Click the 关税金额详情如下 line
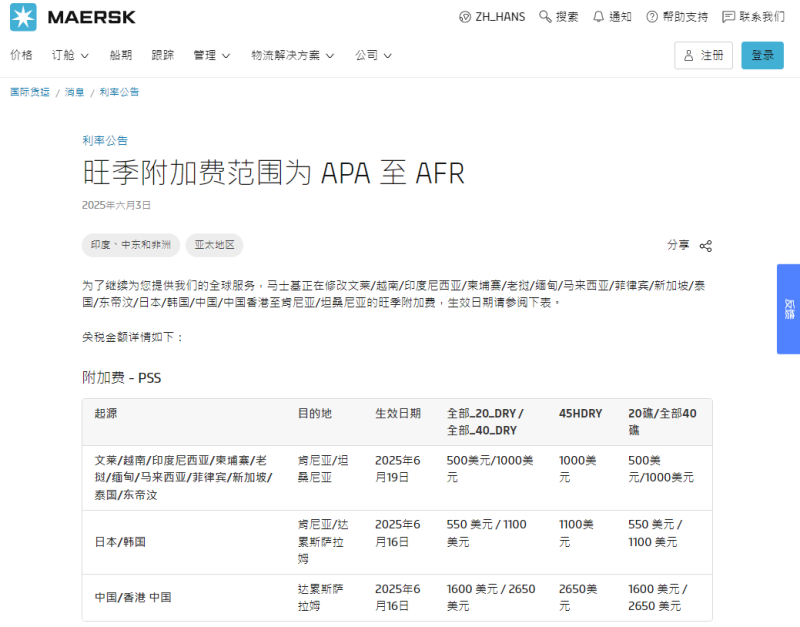Screen dimensions: 800x627 [x=133, y=337]
